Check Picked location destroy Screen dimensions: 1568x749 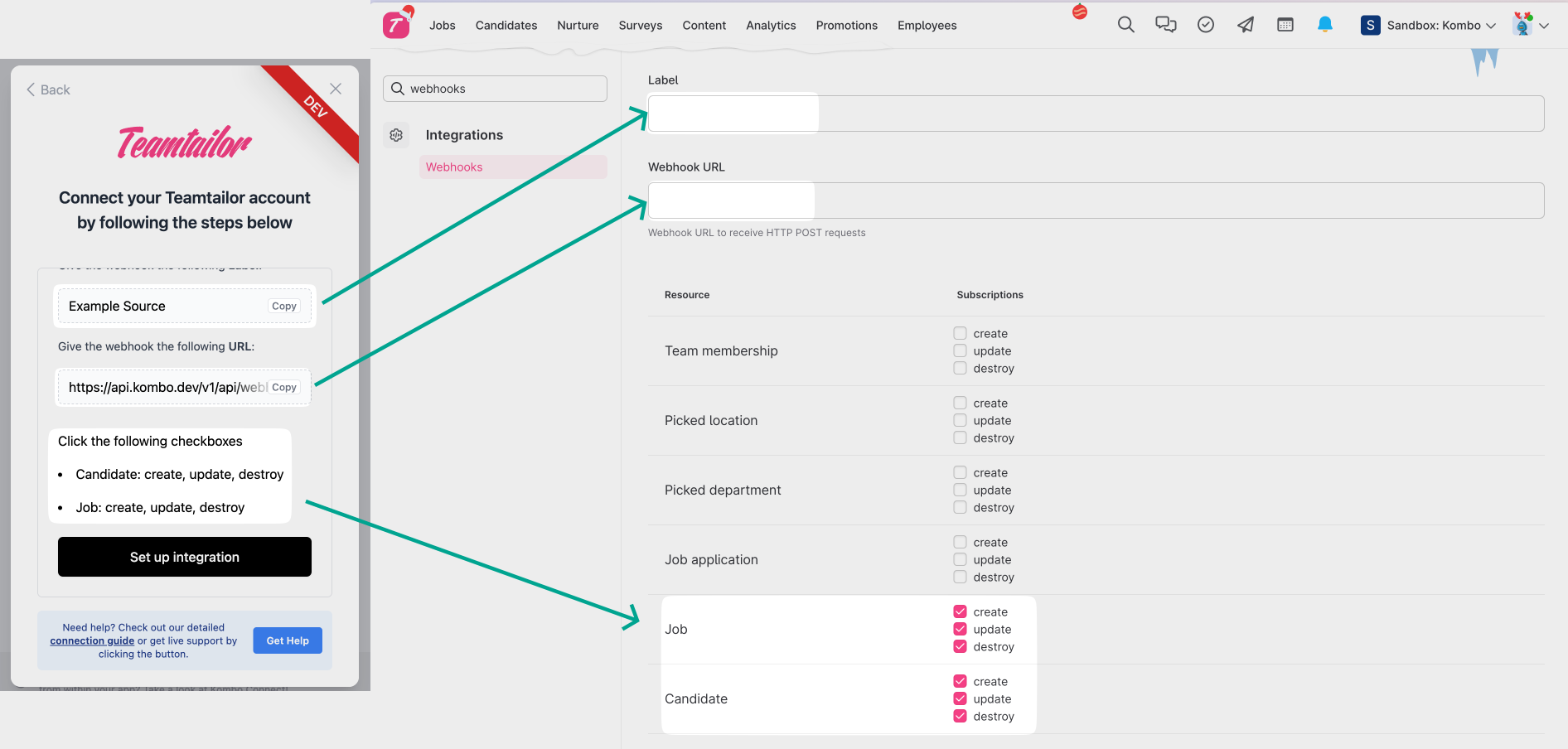pyautogui.click(x=960, y=437)
